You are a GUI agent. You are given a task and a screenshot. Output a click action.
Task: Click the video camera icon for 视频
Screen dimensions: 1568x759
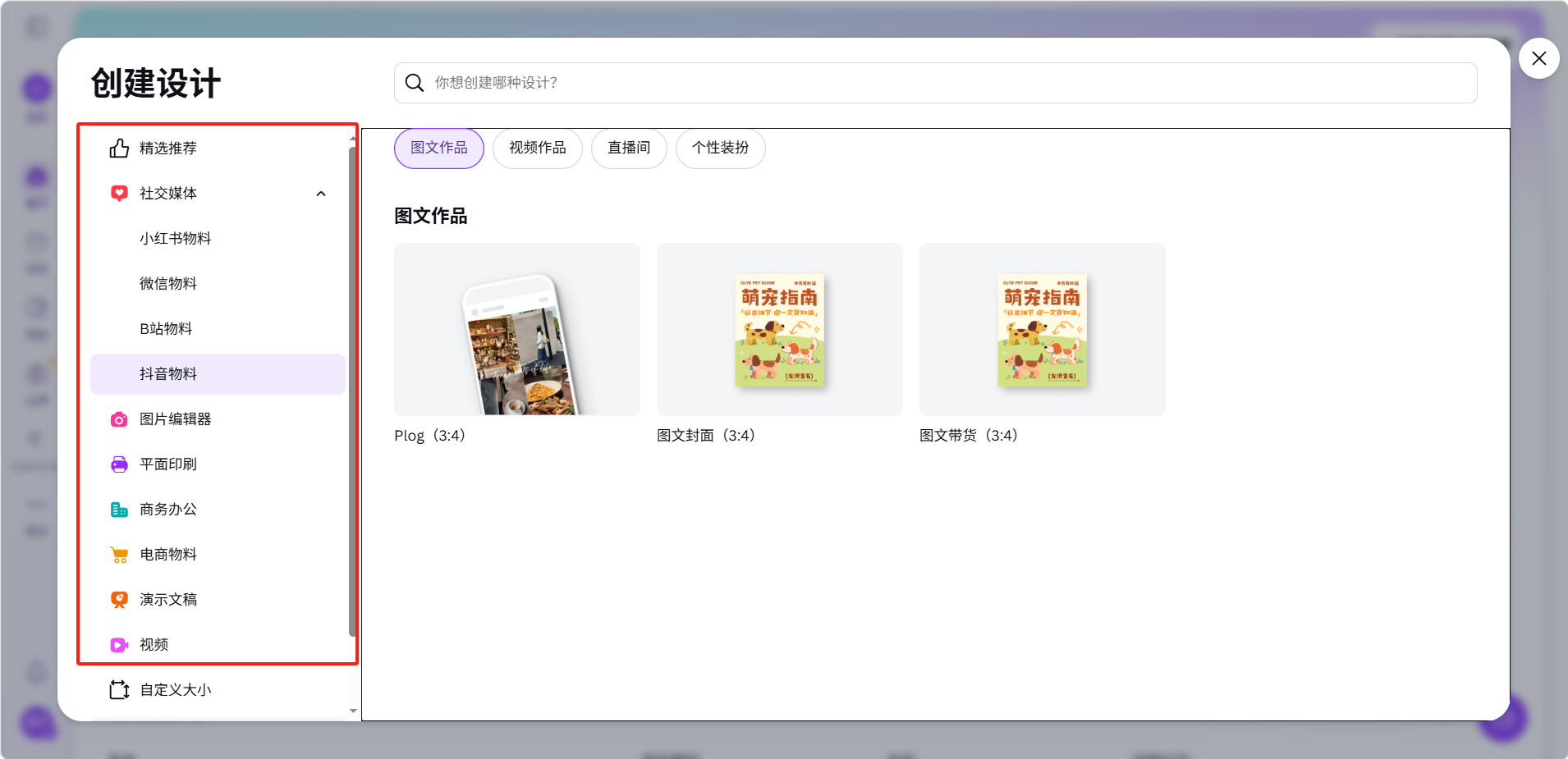pos(119,645)
